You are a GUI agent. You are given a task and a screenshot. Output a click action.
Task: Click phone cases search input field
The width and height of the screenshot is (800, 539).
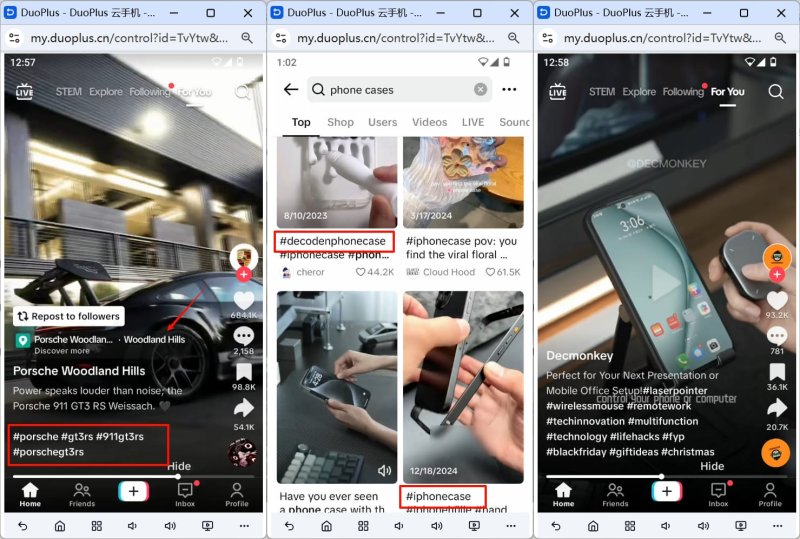tap(399, 90)
